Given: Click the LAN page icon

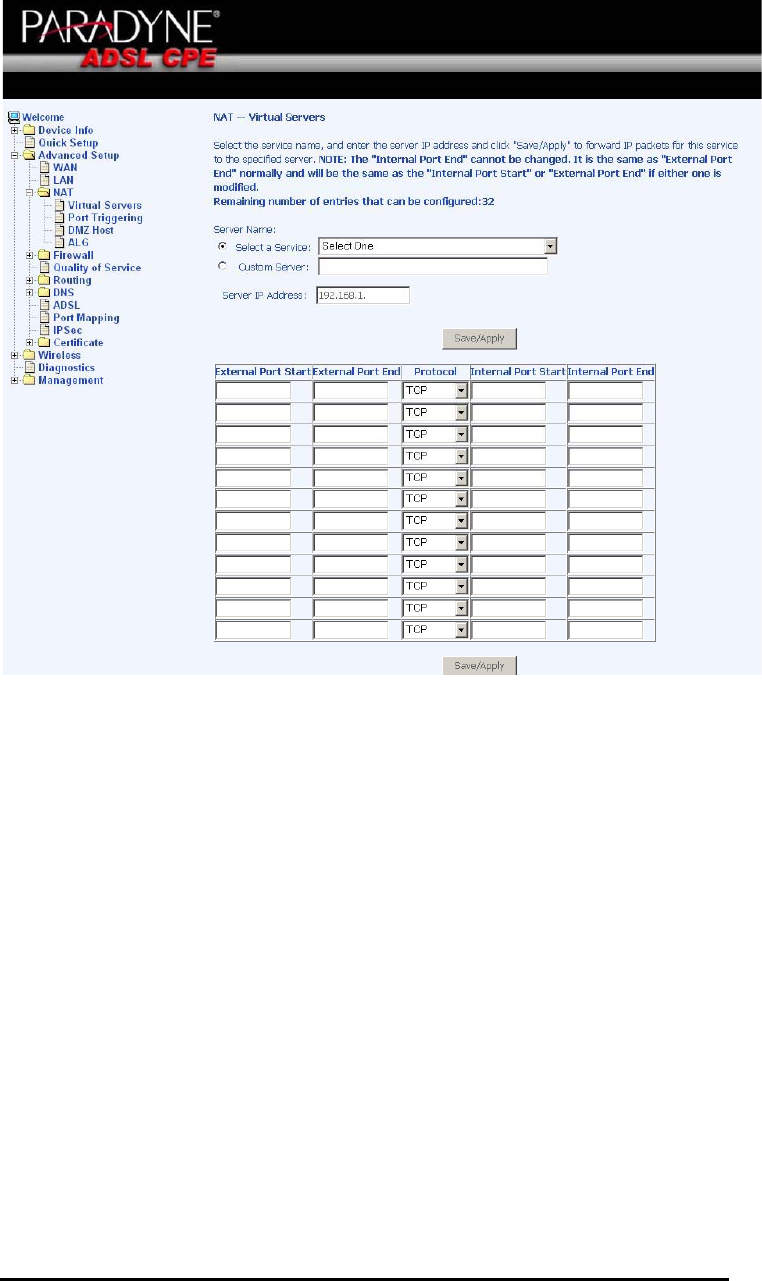Looking at the screenshot, I should tap(44, 180).
